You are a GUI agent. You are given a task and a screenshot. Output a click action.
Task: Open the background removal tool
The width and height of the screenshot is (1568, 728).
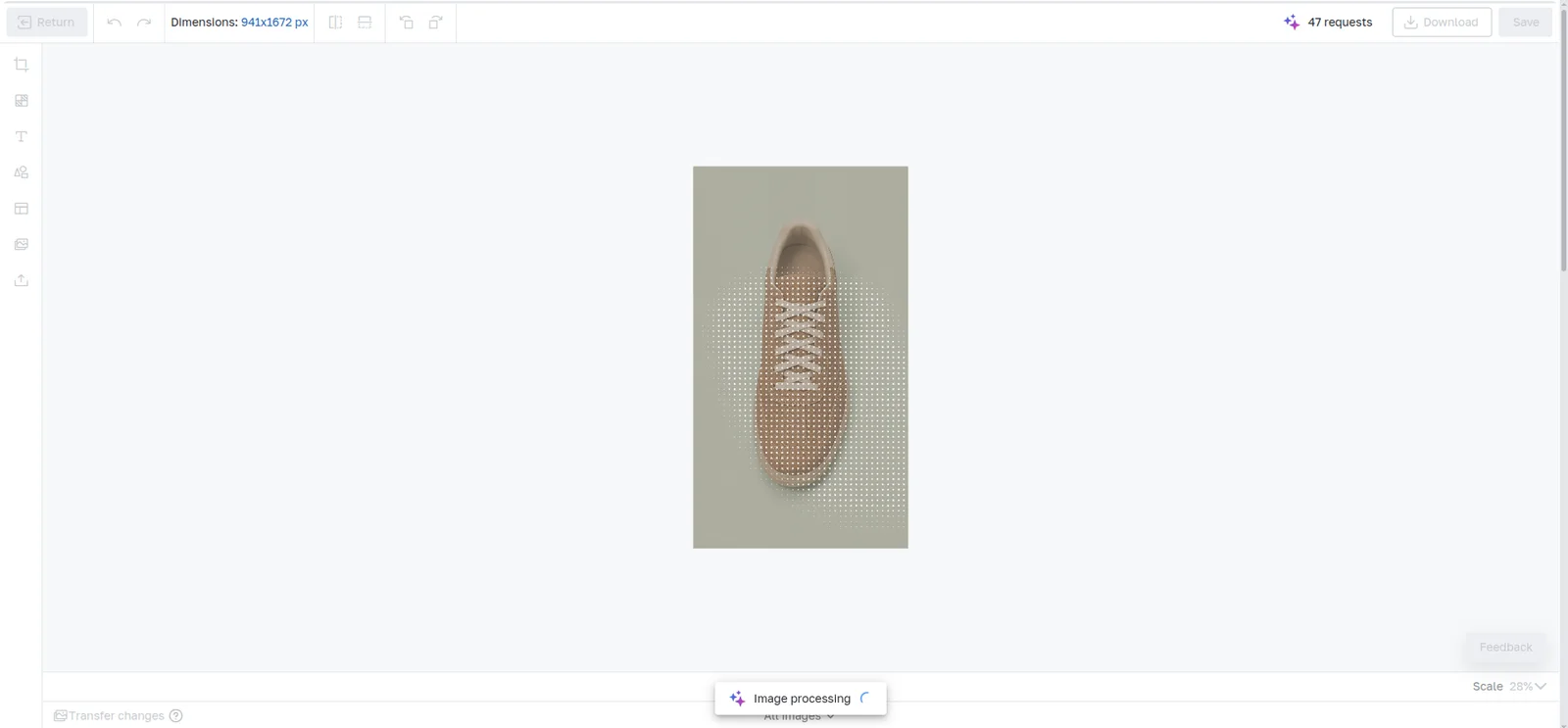tap(22, 101)
